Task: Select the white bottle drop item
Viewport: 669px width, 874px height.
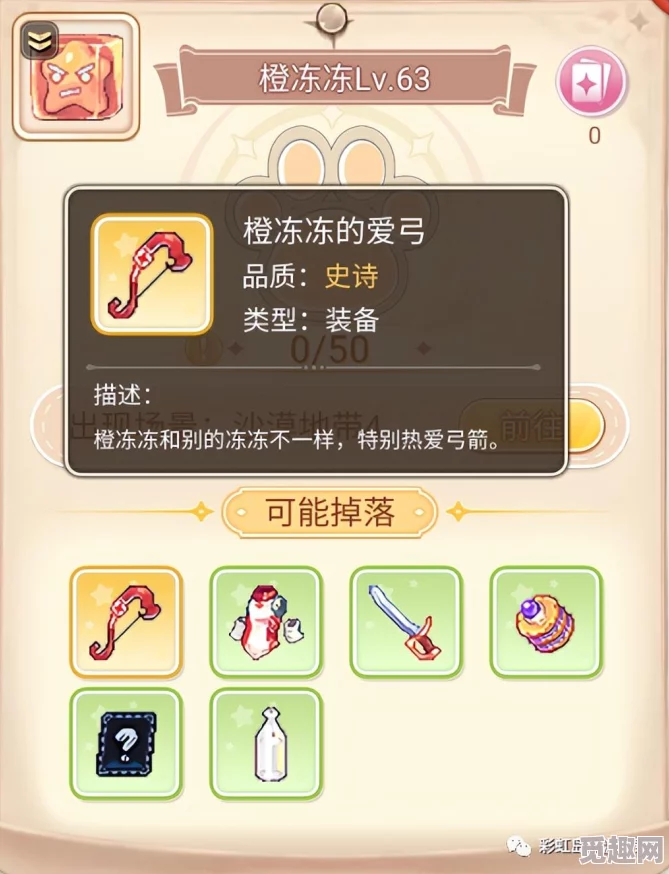Action: pyautogui.click(x=266, y=744)
